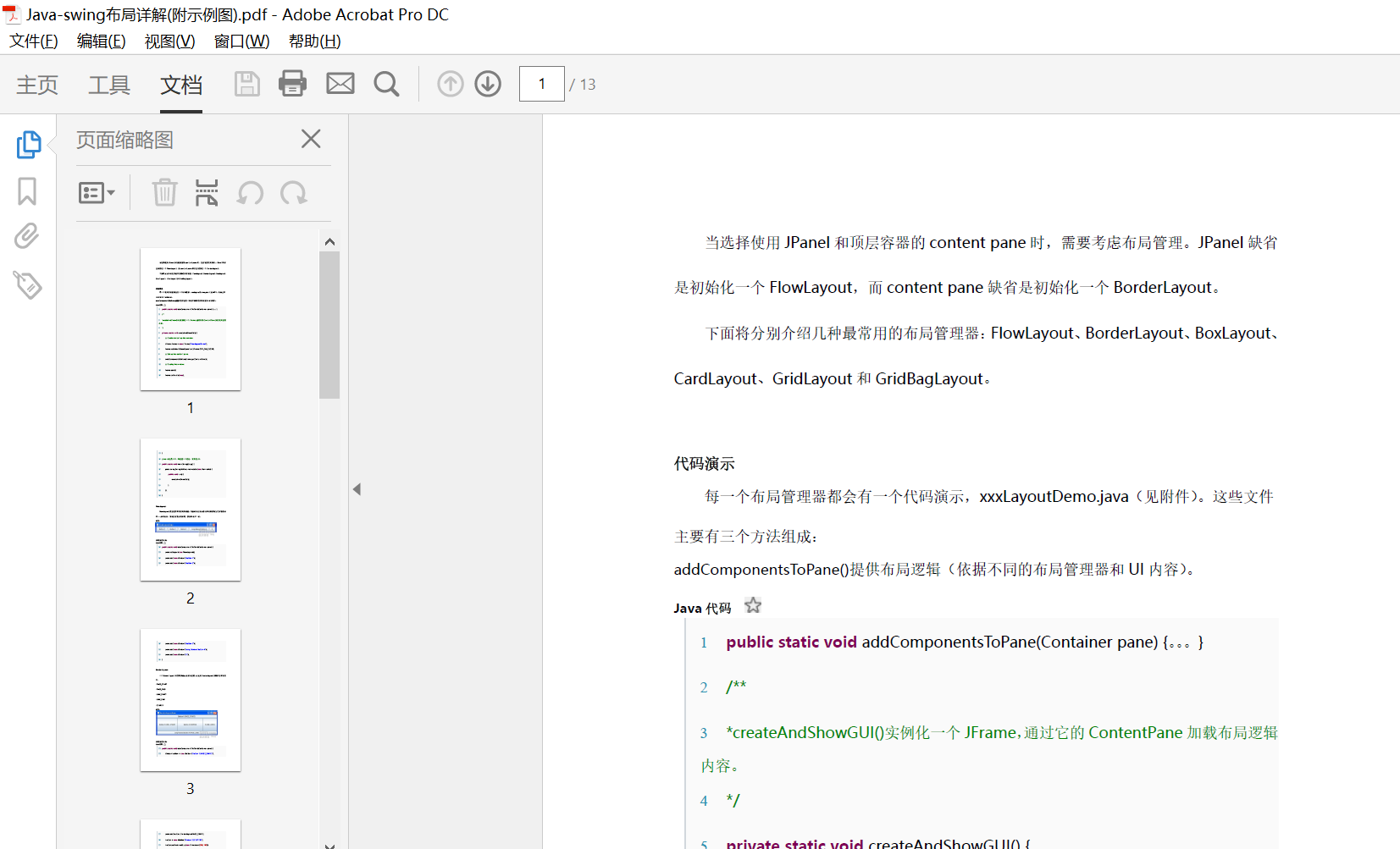Send file by email using the envelope icon
The image size is (1400, 849).
340,83
